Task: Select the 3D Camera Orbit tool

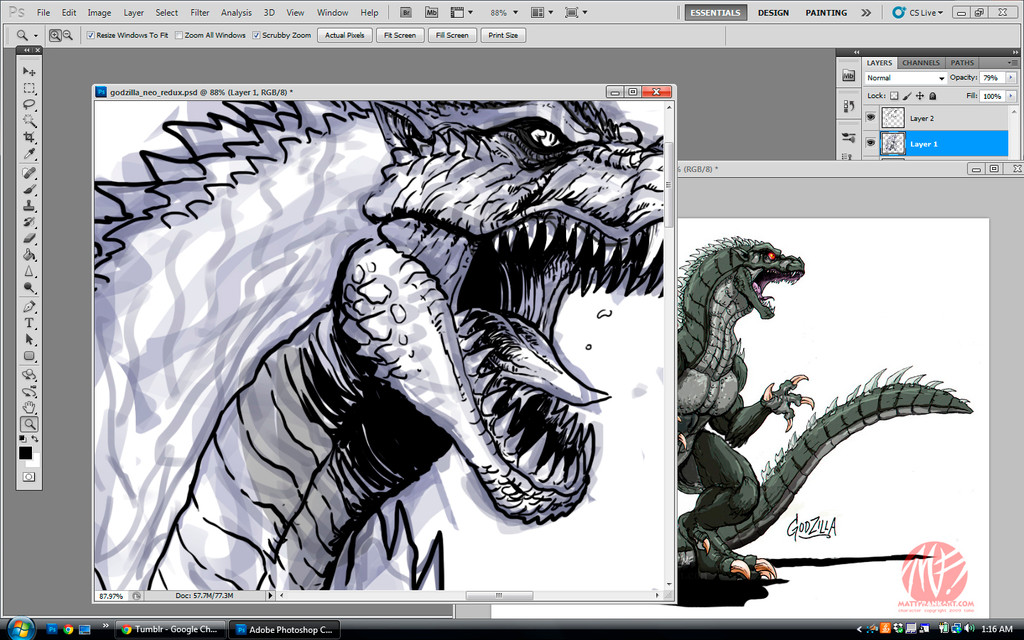Action: click(x=29, y=392)
